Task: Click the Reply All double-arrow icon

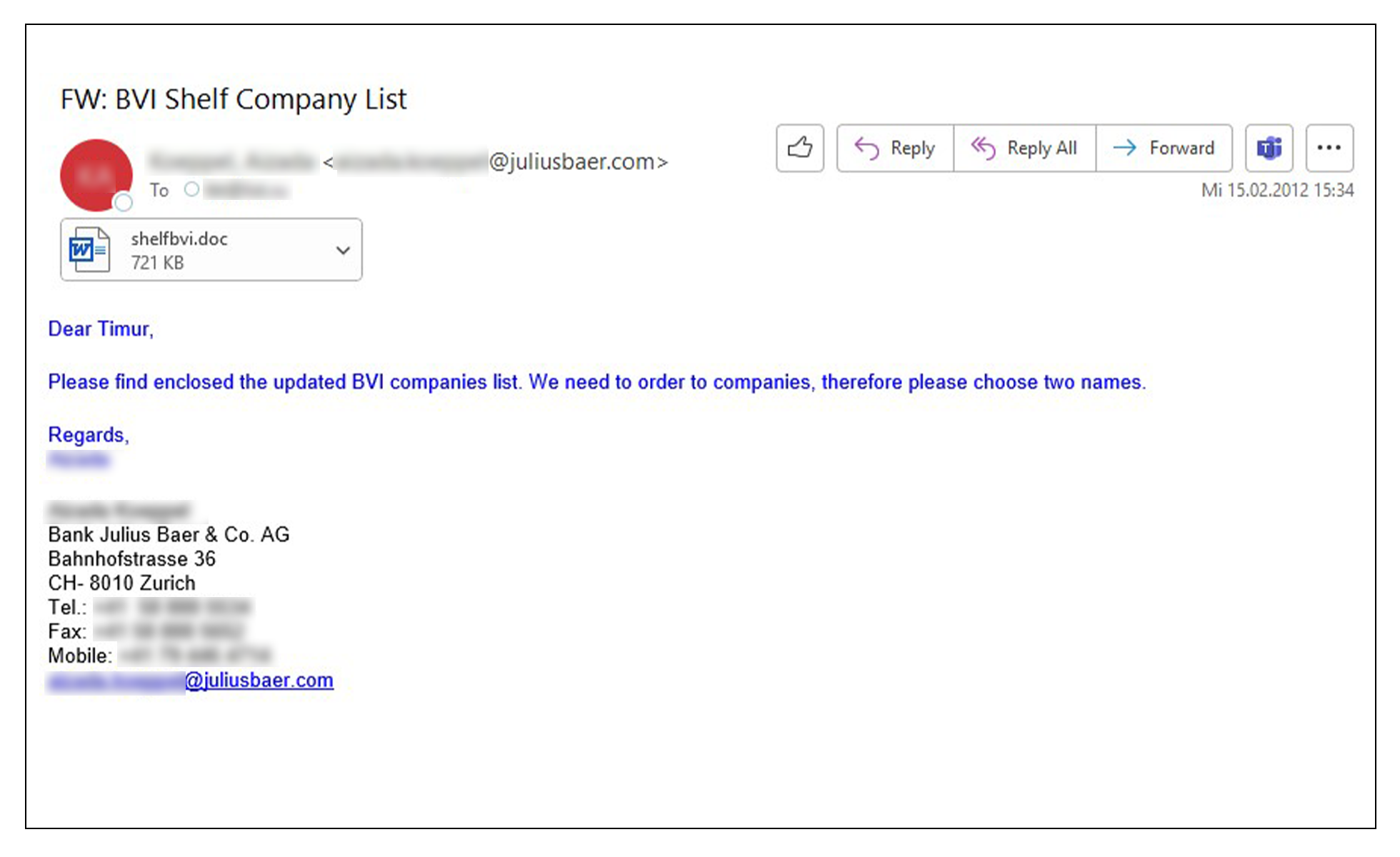Action: (983, 148)
